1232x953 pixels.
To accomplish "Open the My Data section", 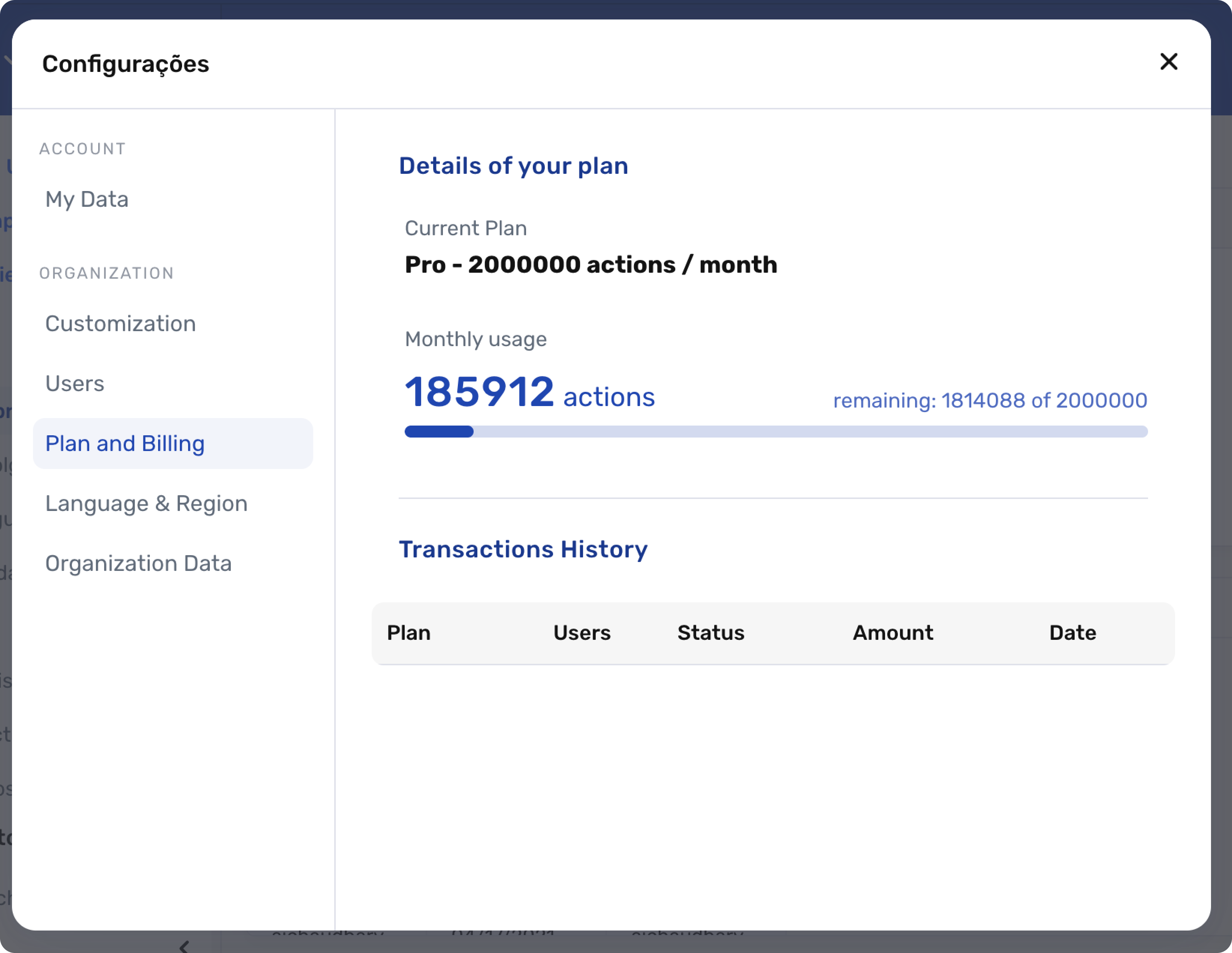I will pos(87,200).
